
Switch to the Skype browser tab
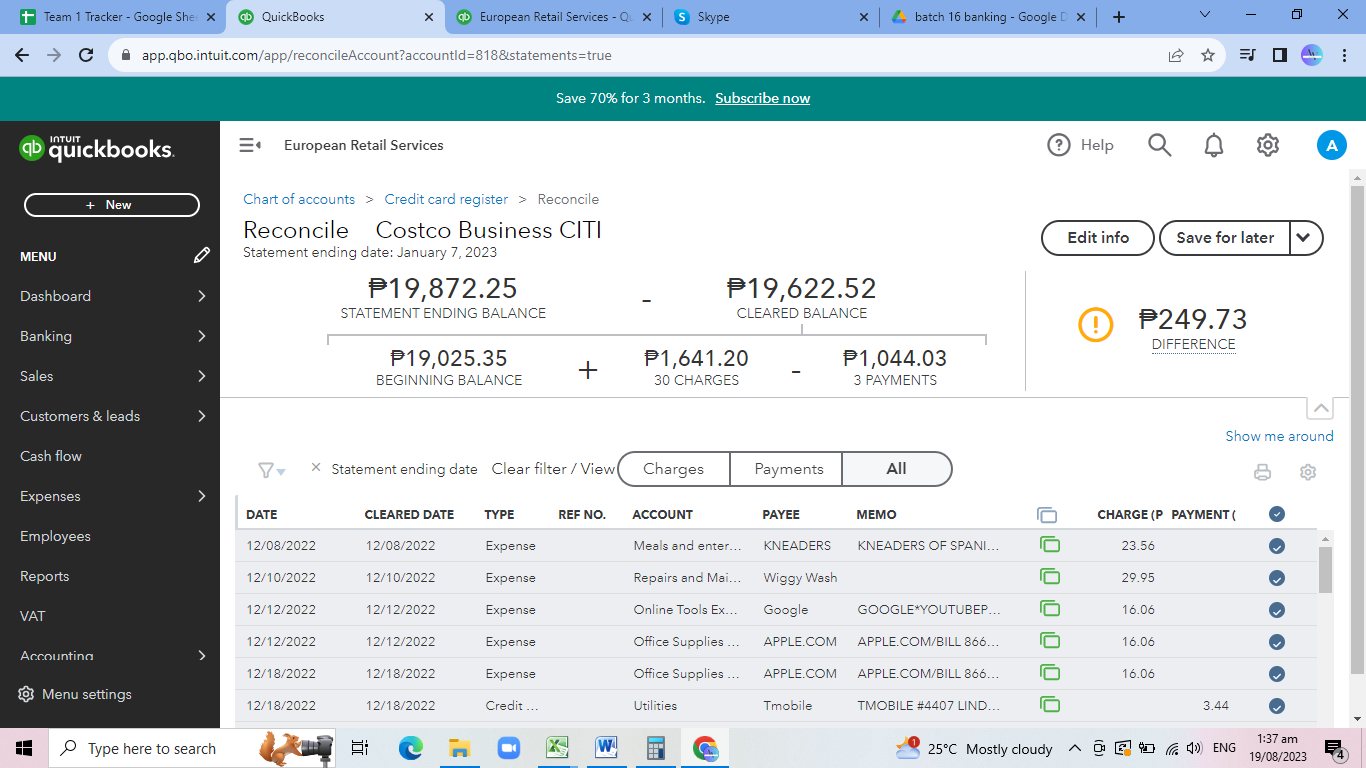point(769,17)
